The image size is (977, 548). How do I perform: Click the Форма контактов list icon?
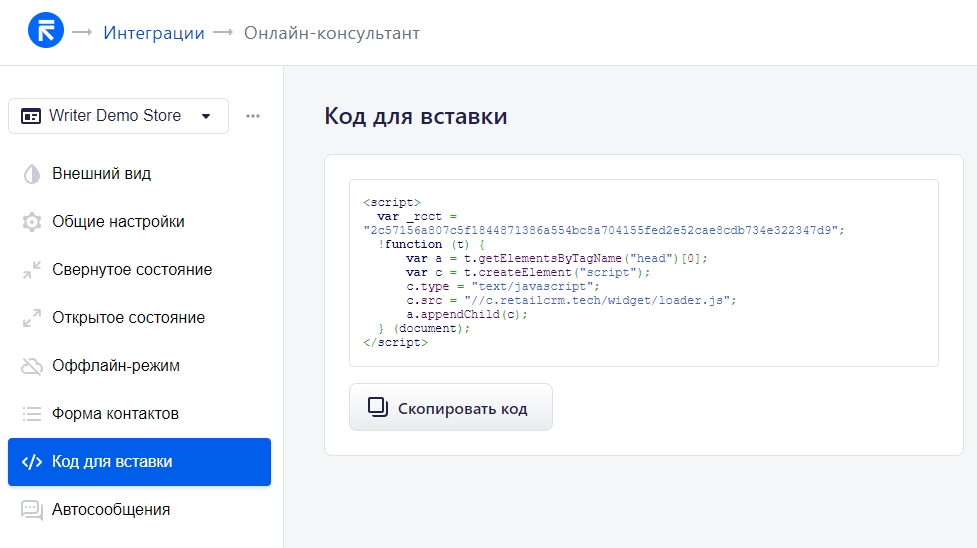(32, 414)
